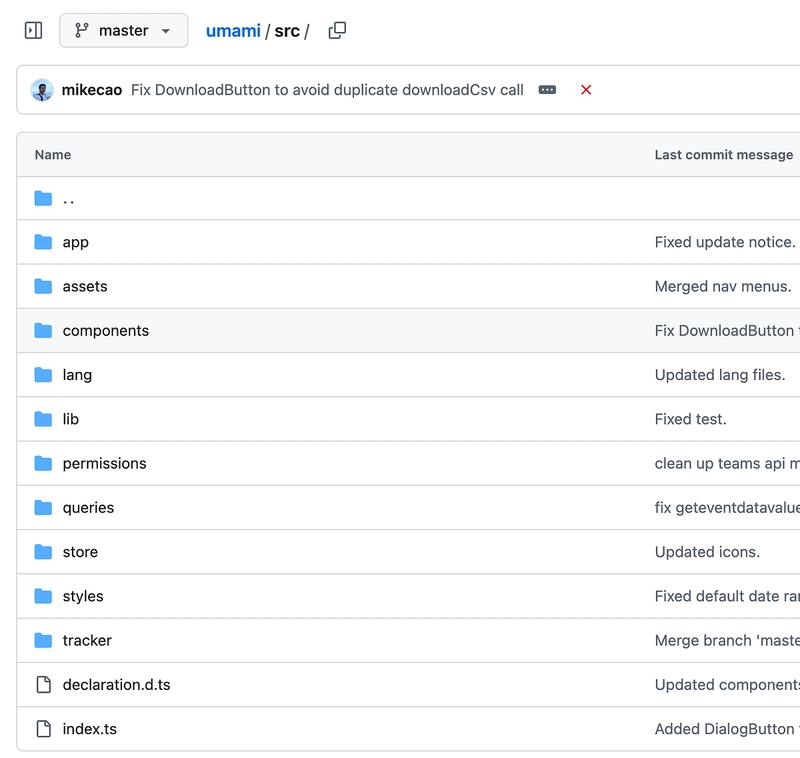Open the components folder
Screen dimensions: 800x758
click(105, 331)
